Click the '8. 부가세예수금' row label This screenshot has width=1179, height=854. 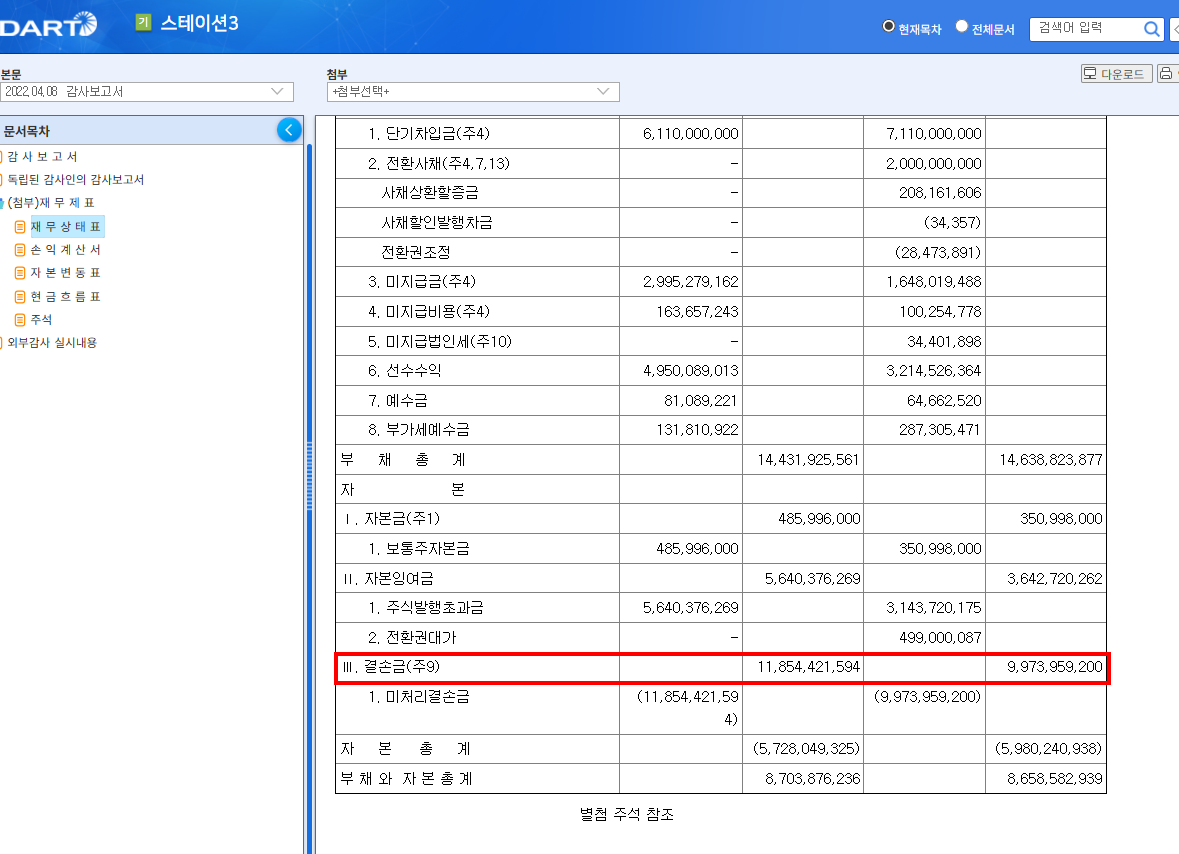tap(419, 430)
